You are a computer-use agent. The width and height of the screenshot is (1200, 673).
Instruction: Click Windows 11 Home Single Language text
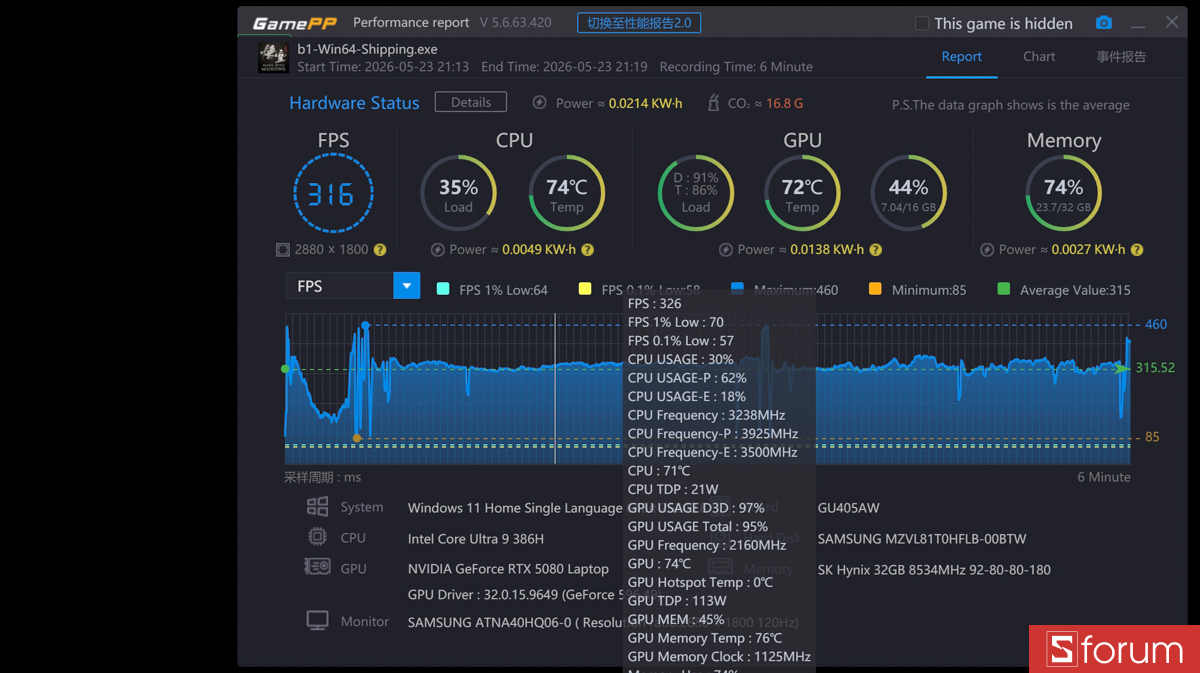tap(514, 508)
